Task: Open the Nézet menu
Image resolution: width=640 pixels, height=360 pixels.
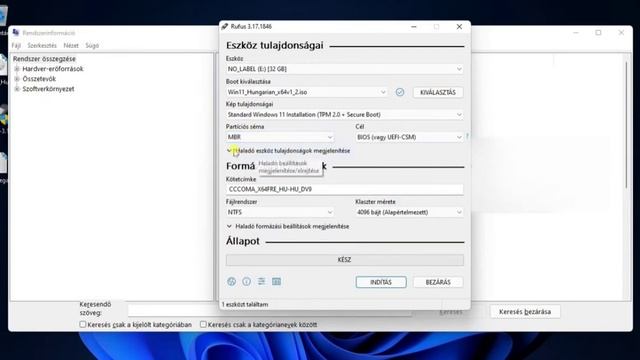Action: (71, 45)
